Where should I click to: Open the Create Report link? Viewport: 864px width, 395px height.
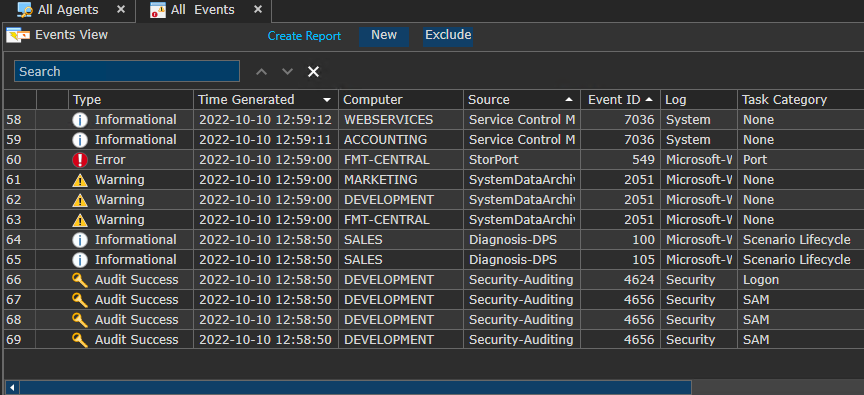(304, 36)
